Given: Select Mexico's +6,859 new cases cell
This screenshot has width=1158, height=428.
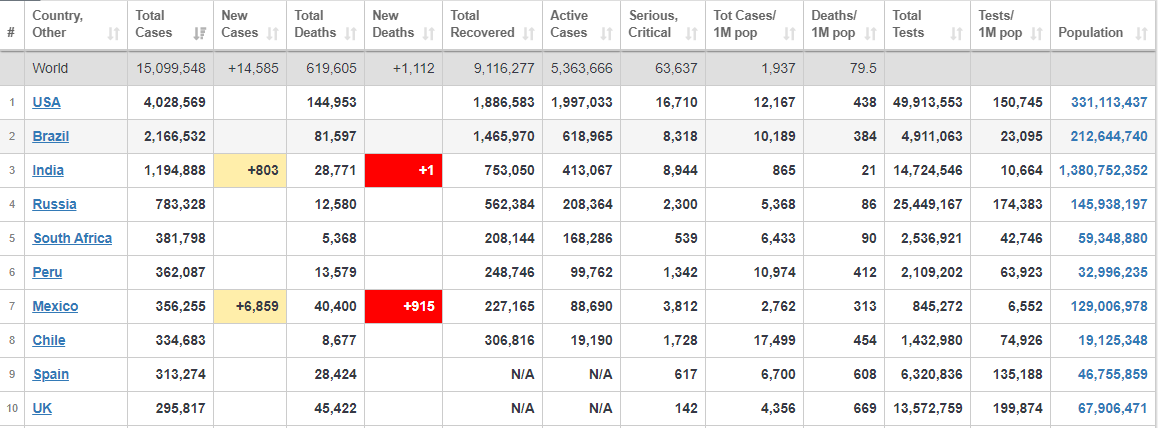Looking at the screenshot, I should 250,306.
